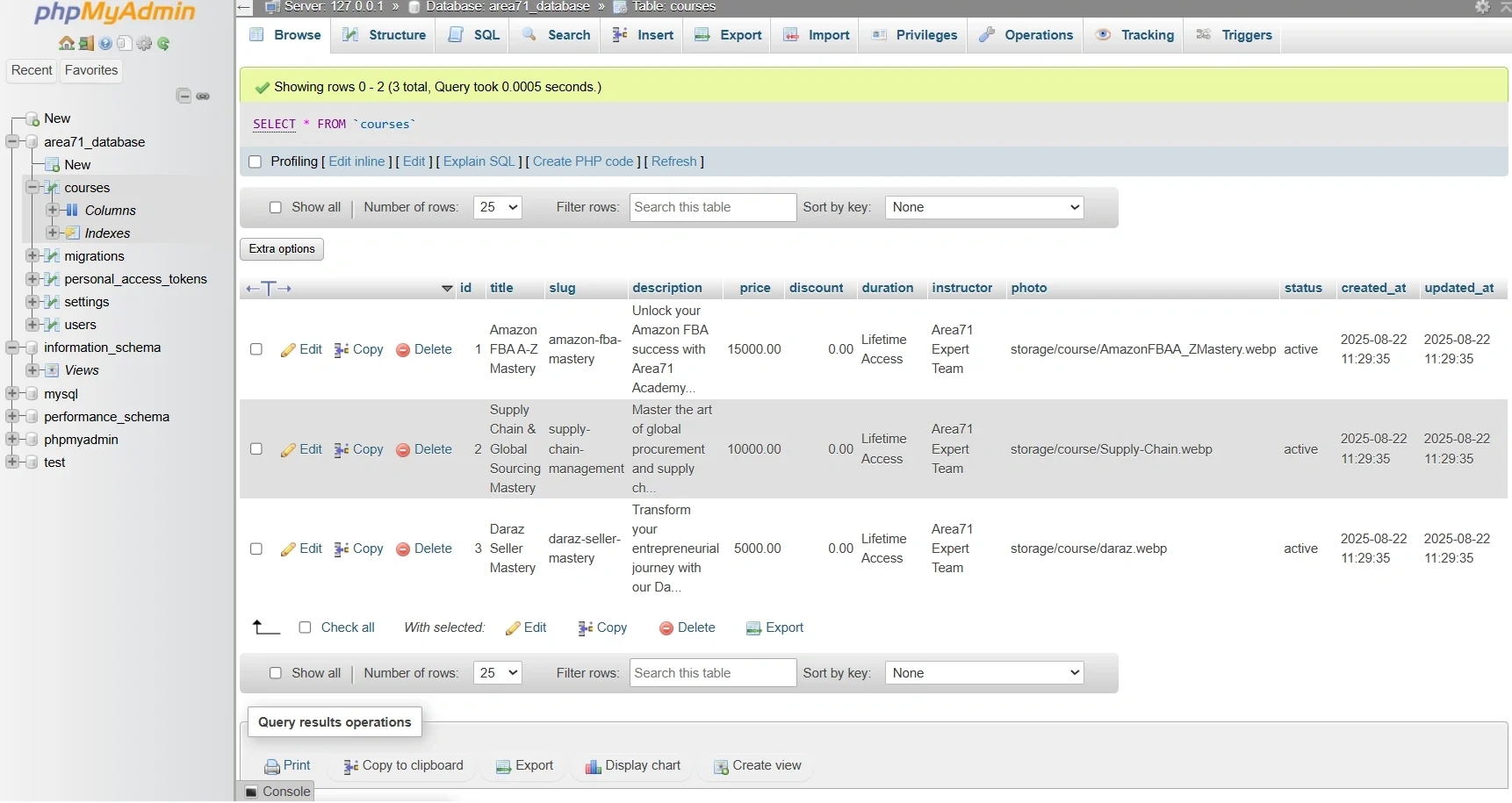Enable the Profiling checkbox
Screen dimensions: 1512x803
point(255,161)
